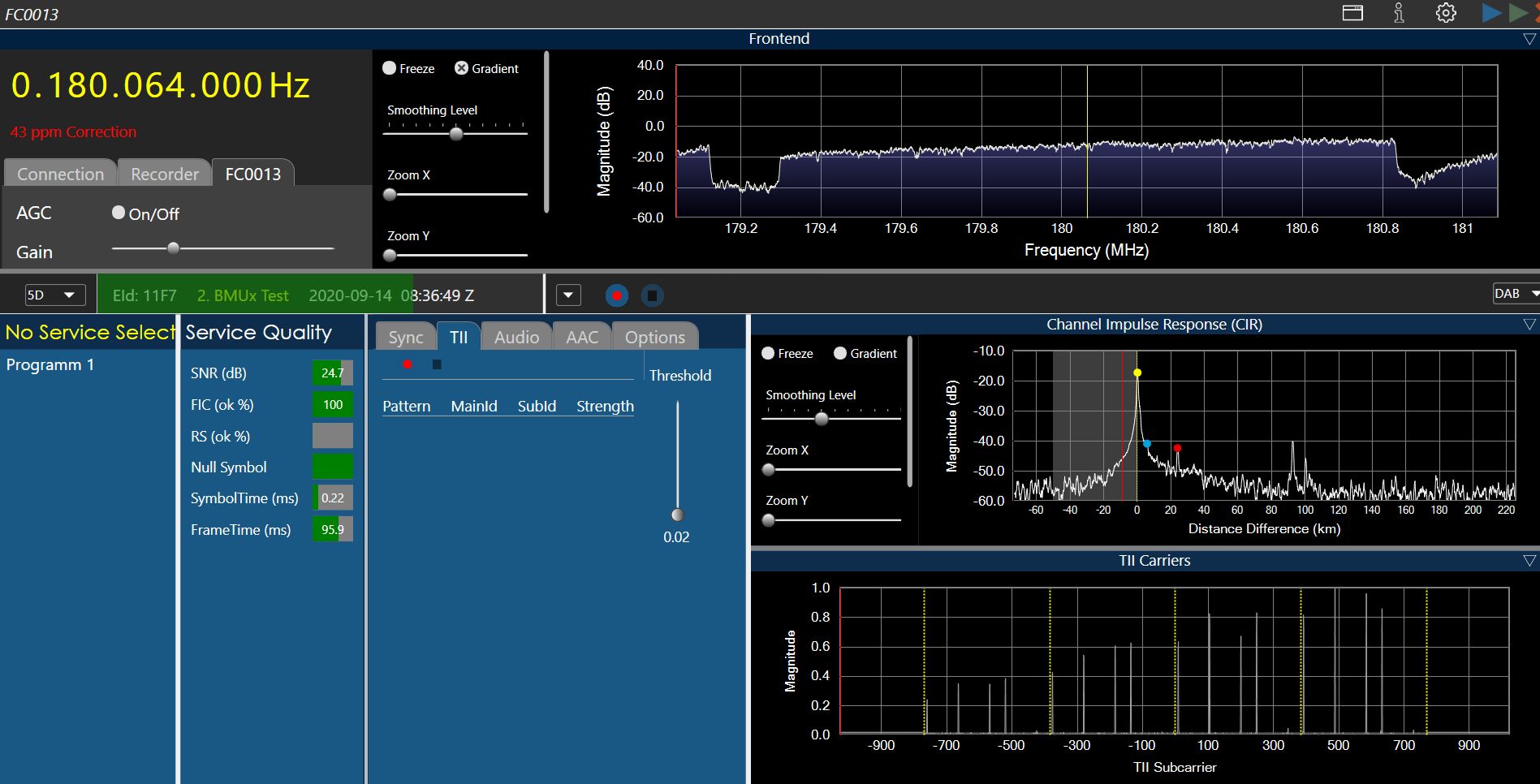Viewport: 1540px width, 784px height.
Task: Enable Freeze in the Frontend spectrum panel
Action: (390, 68)
